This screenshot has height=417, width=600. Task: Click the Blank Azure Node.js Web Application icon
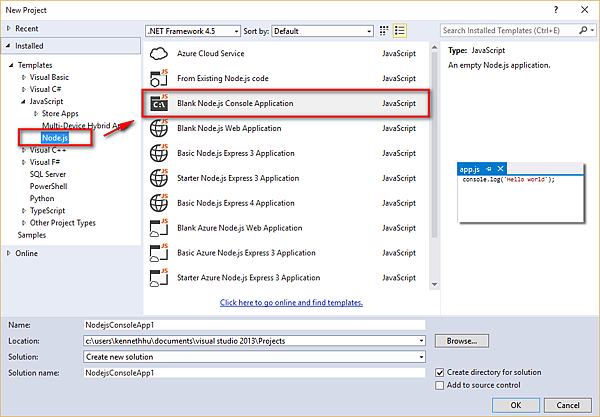pos(159,228)
